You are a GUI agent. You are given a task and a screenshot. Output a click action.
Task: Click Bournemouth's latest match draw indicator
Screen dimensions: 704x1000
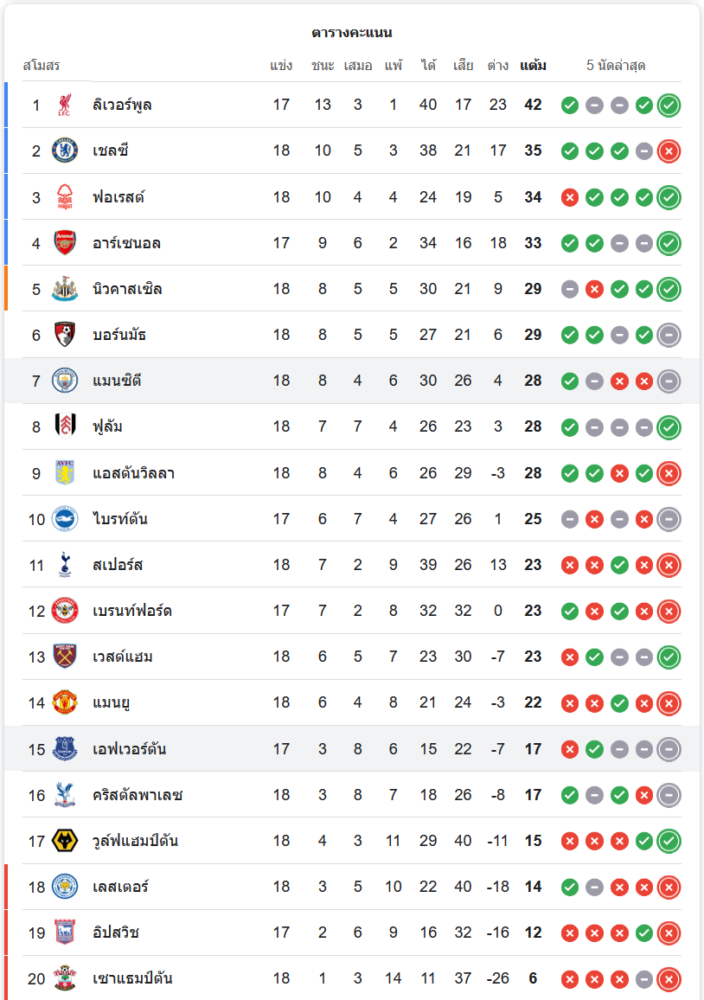coord(669,335)
